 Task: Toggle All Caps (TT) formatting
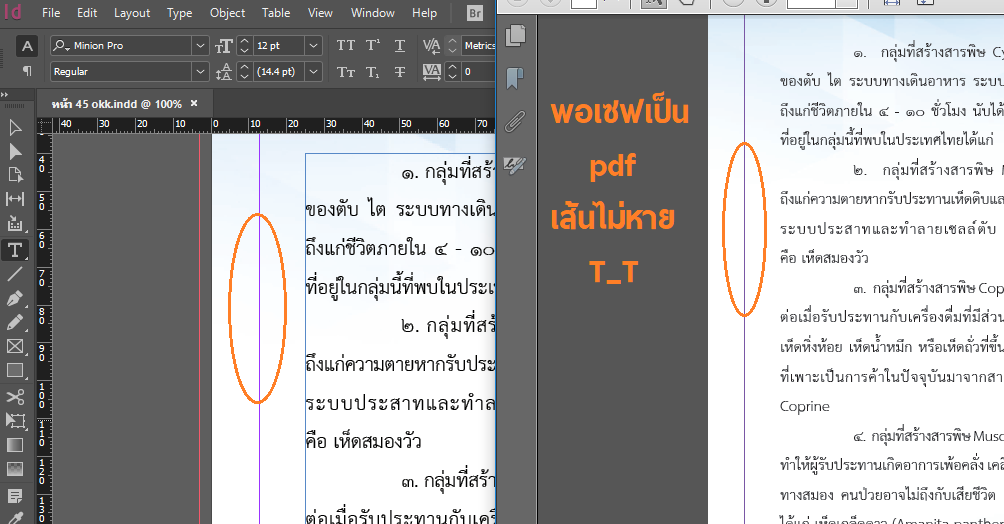click(x=346, y=45)
